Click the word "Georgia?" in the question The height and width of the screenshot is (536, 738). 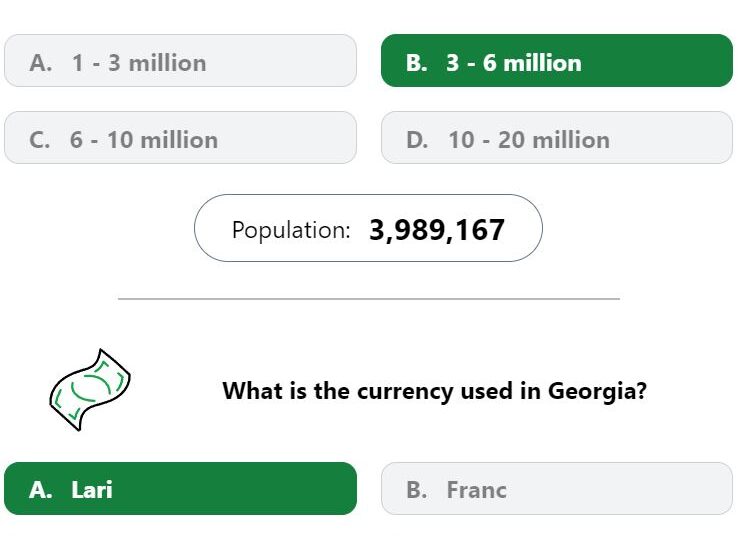point(597,391)
